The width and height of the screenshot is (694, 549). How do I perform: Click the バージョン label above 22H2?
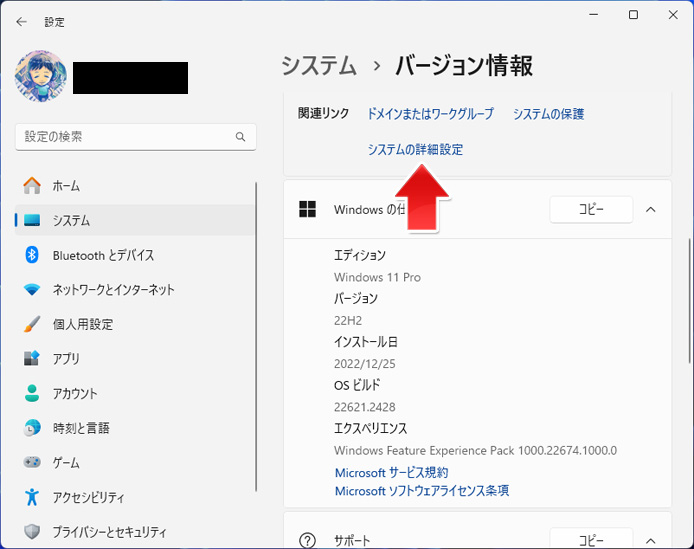coord(355,298)
